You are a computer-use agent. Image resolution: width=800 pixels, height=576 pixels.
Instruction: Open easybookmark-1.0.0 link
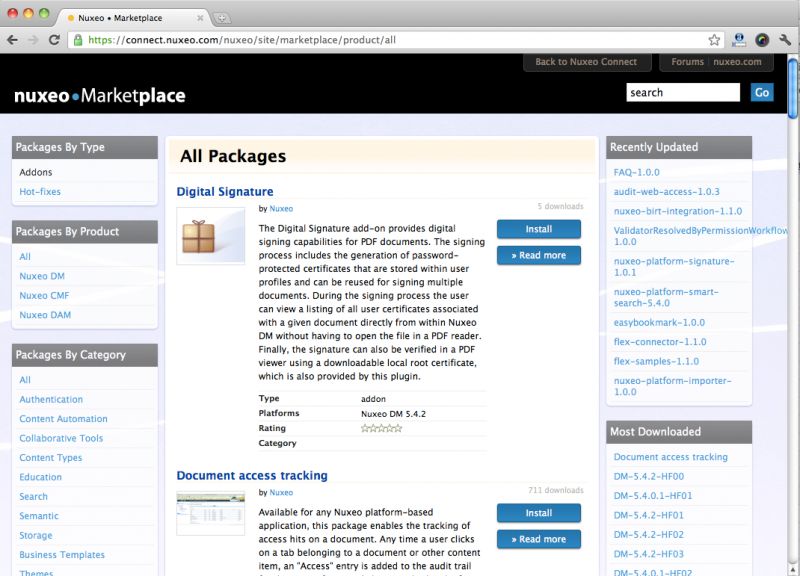pyautogui.click(x=659, y=322)
